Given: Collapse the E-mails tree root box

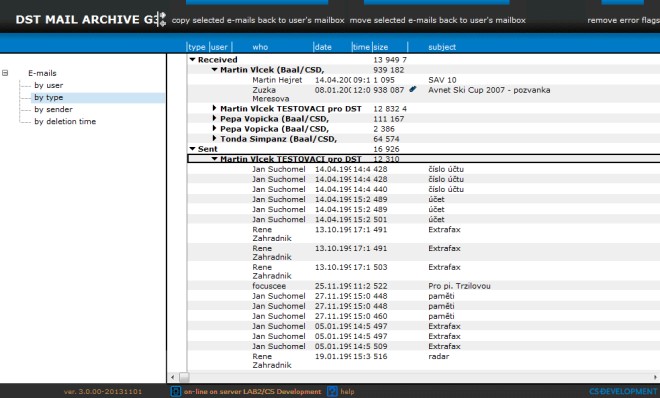Looking at the screenshot, I should [5, 73].
